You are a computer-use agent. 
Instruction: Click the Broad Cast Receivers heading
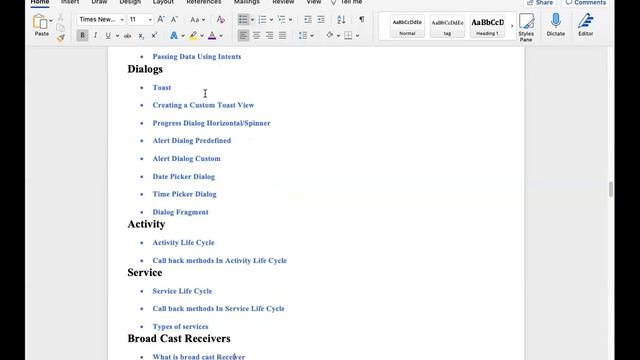[179, 338]
